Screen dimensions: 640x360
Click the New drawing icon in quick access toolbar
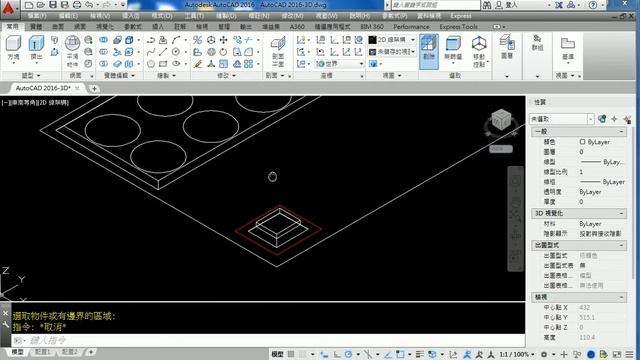pos(29,5)
